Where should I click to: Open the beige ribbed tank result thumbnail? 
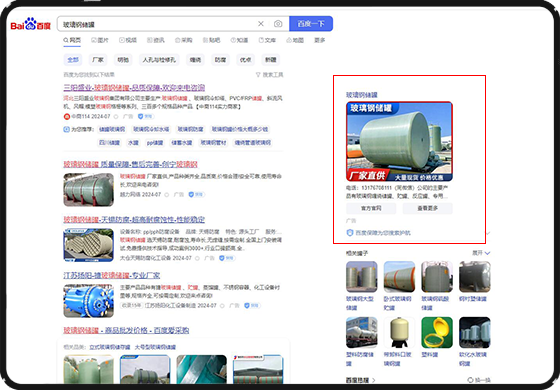click(x=89, y=245)
